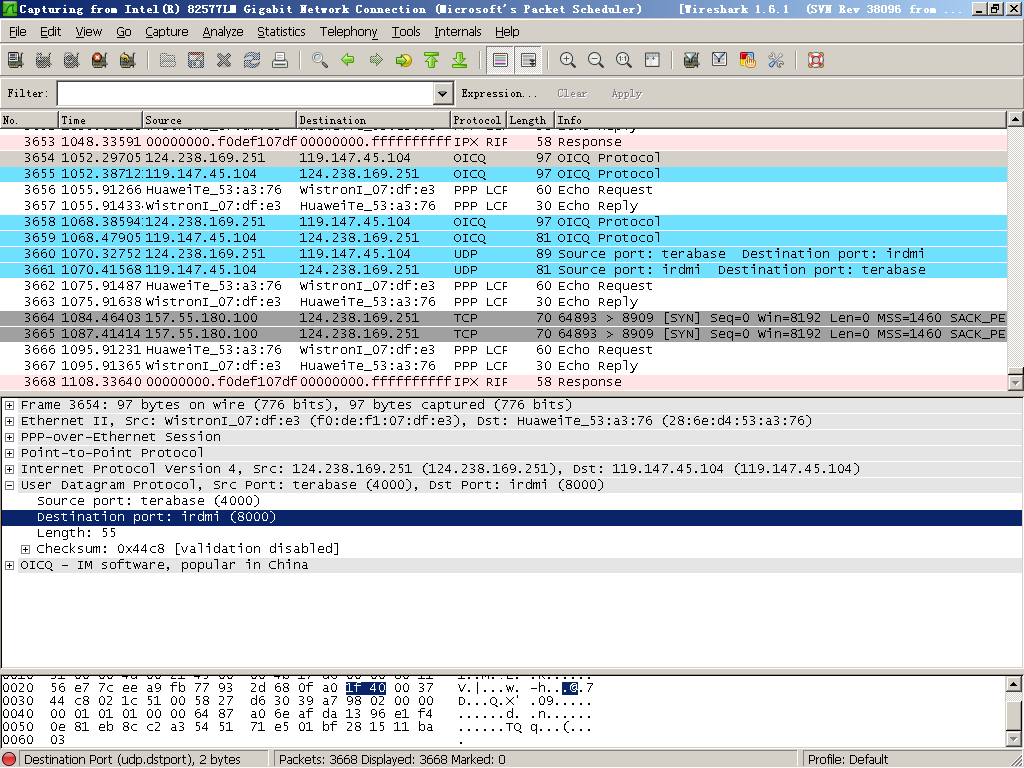The image size is (1024, 768).
Task: Jump to the first packet
Action: tap(432, 61)
